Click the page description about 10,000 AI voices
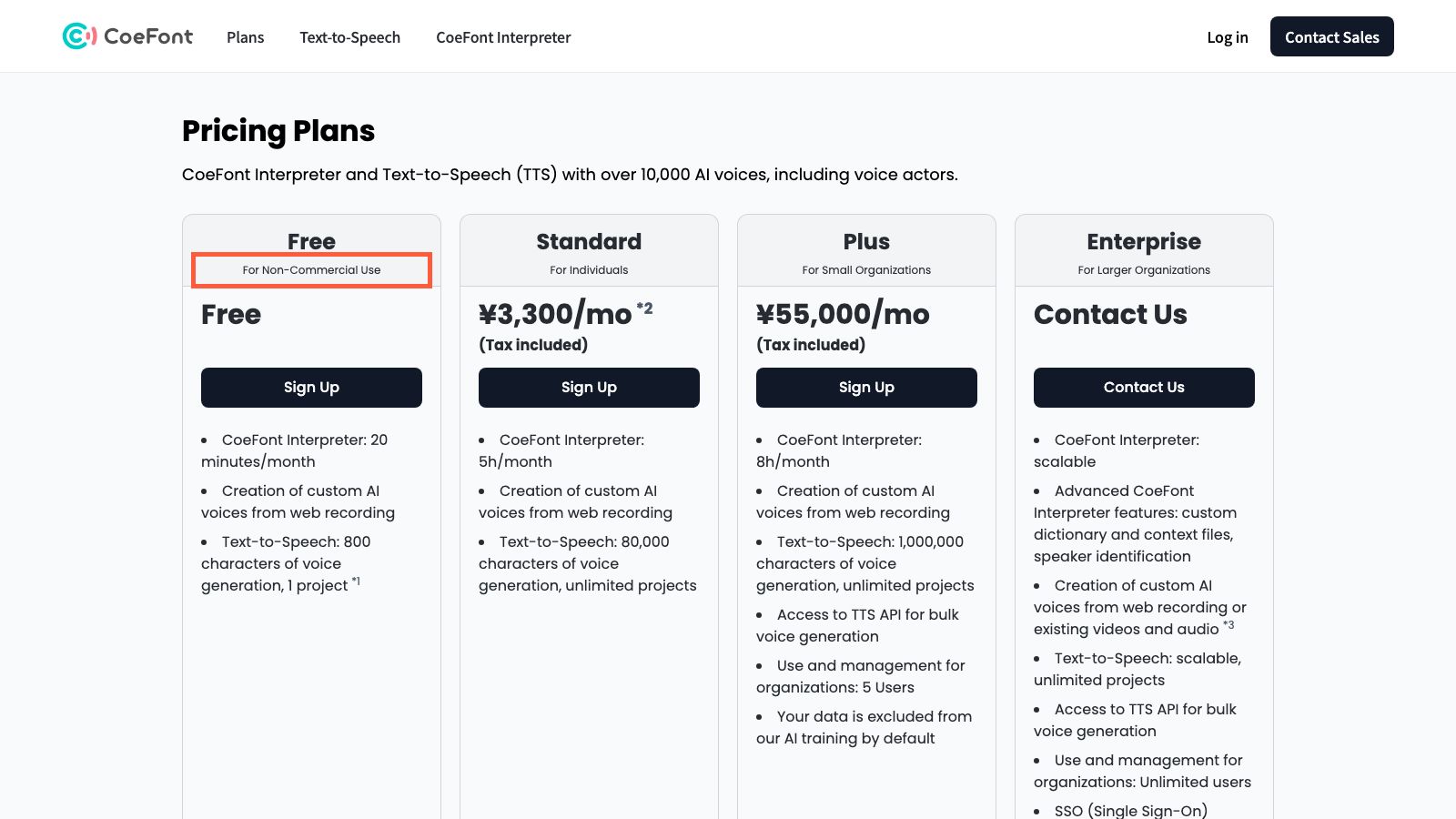Screen dimensions: 1456x819 click(x=570, y=175)
